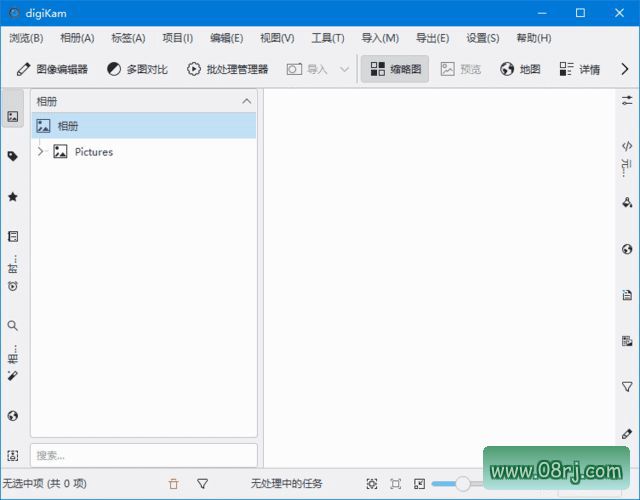The width and height of the screenshot is (640, 500).
Task: Open the Edit menu (编辑)
Action: coord(227,38)
